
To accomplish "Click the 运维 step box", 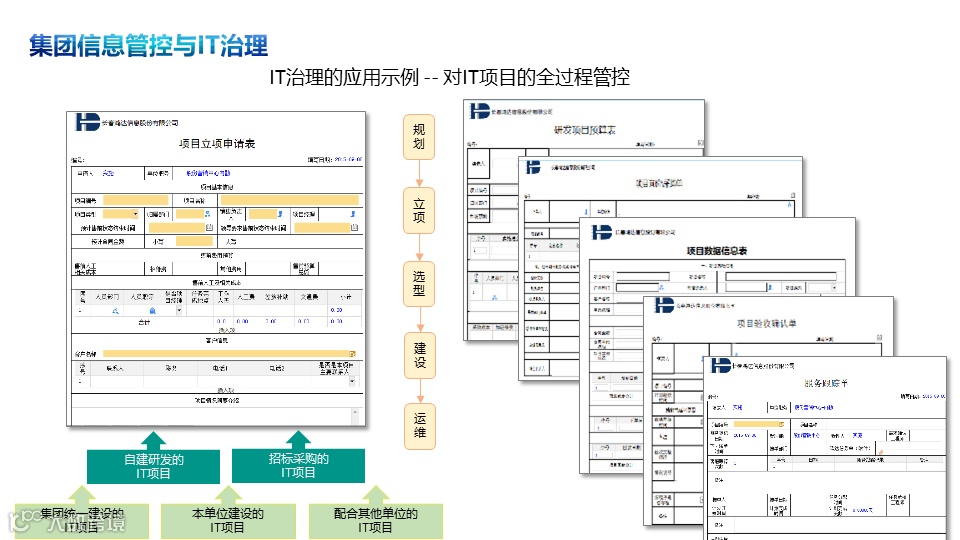I will (x=419, y=426).
